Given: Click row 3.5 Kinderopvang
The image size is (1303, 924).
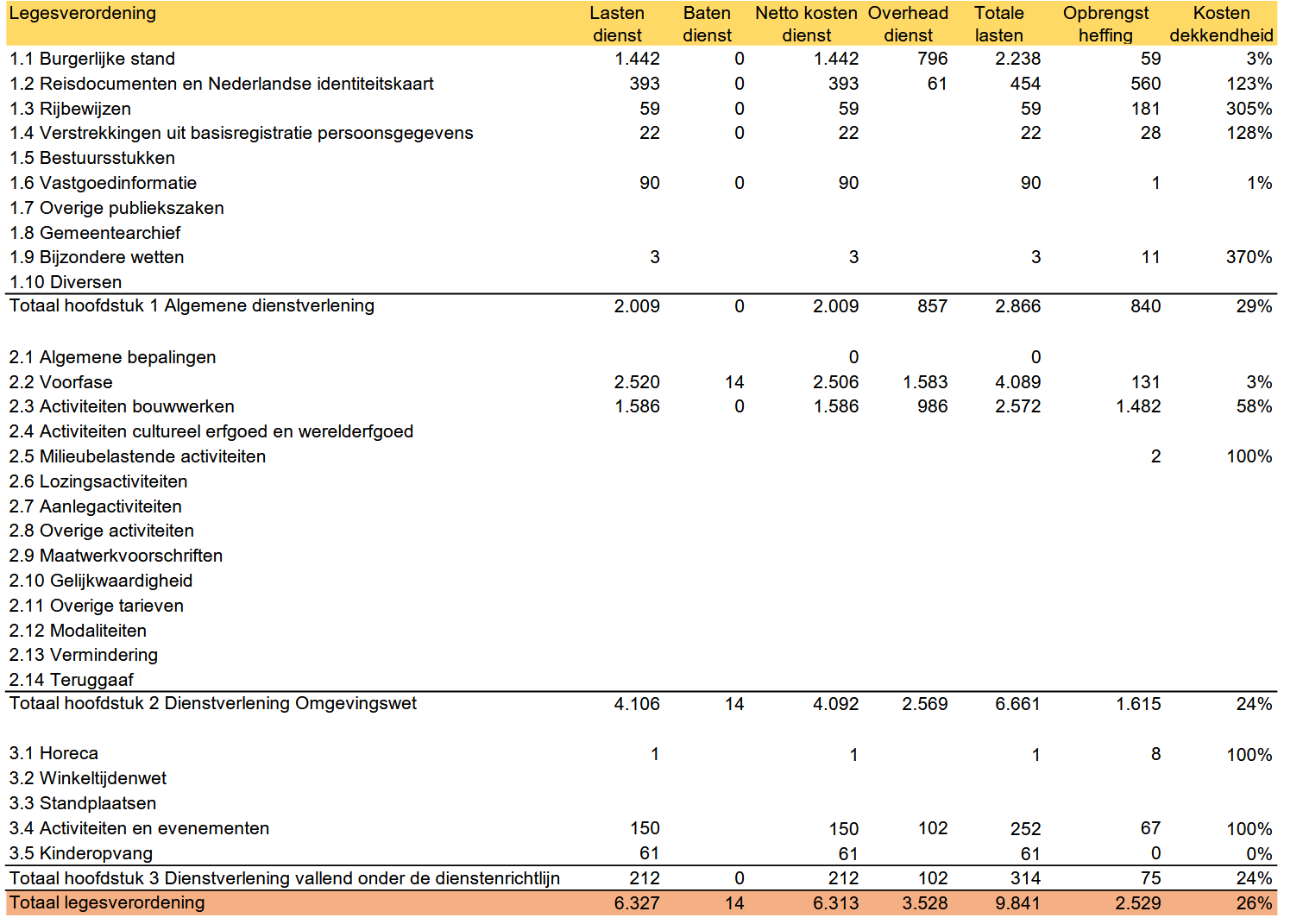Looking at the screenshot, I should pos(79,853).
